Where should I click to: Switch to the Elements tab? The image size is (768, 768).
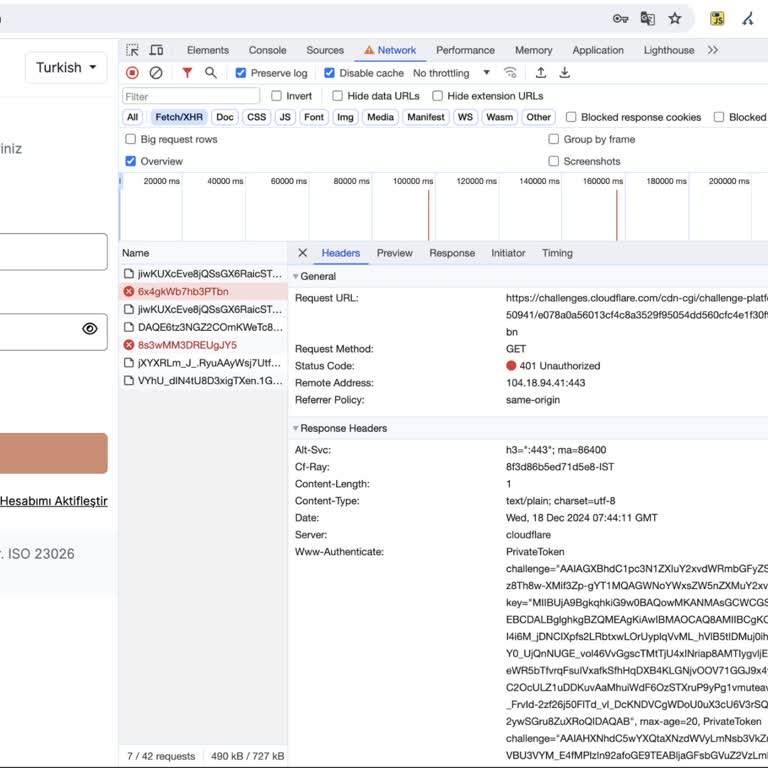coord(208,50)
